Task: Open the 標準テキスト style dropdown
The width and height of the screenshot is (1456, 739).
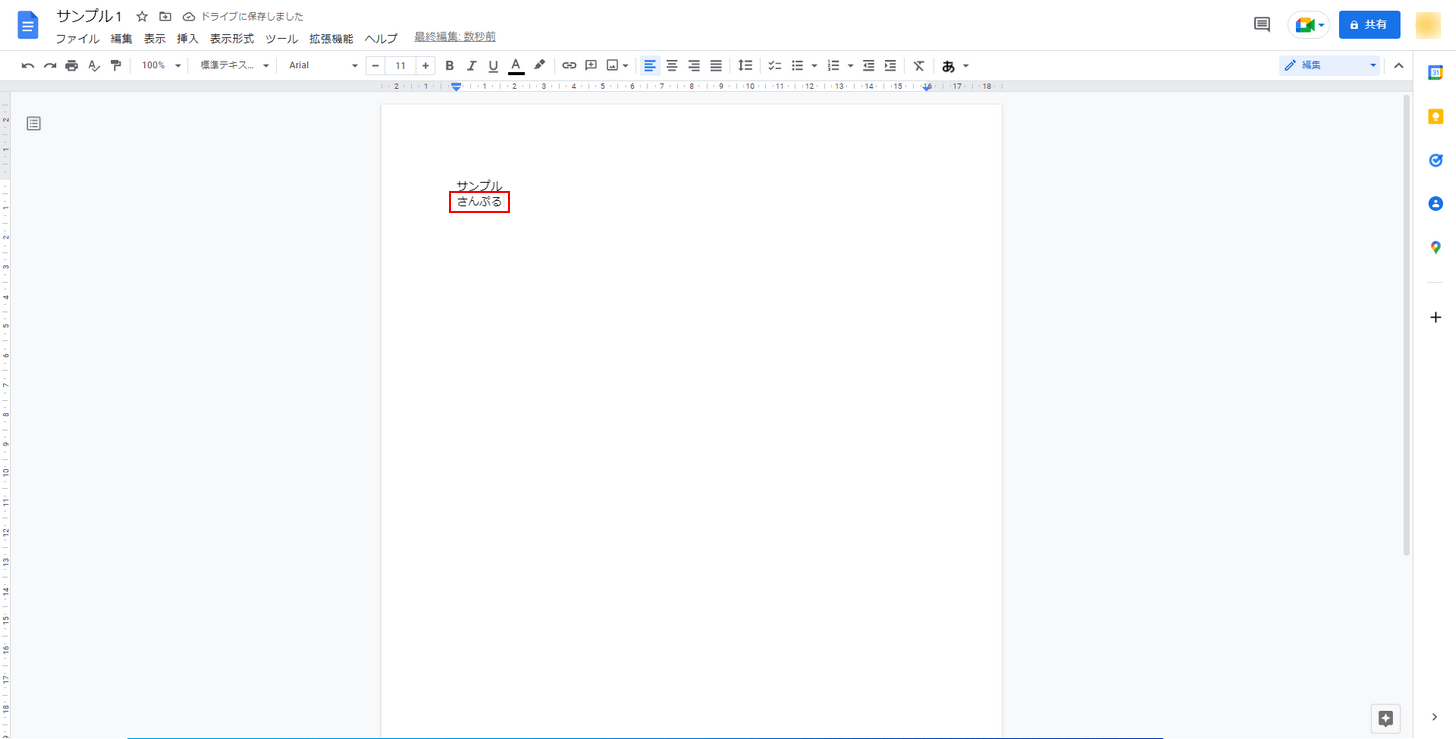Action: (235, 66)
